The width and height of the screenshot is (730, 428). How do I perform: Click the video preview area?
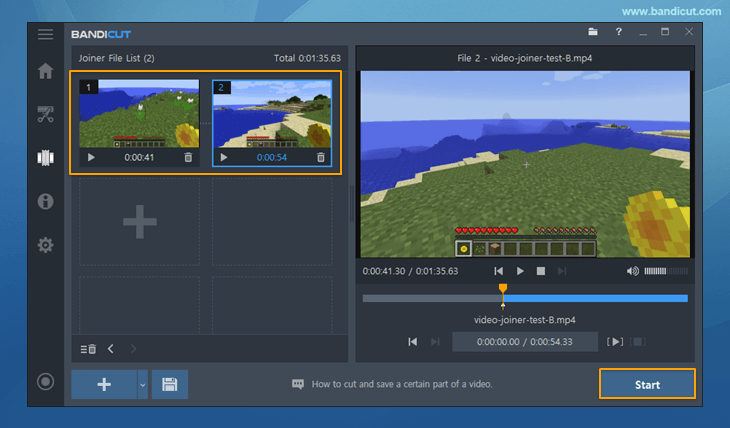[525, 164]
